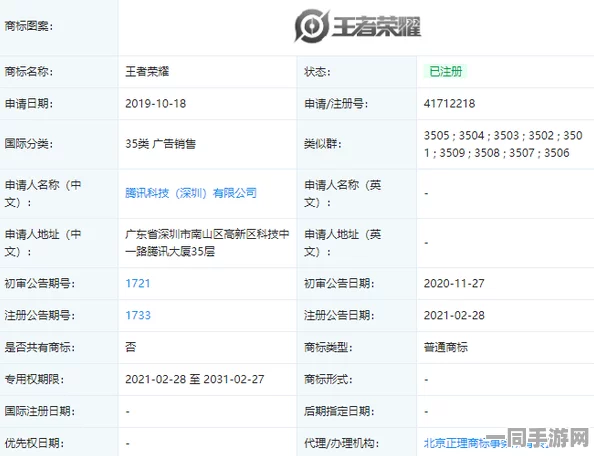Viewport: 594px width, 456px height.
Task: Select exclusive rights period 2021-02-28 至 2031-02-27
Action: tap(195, 379)
